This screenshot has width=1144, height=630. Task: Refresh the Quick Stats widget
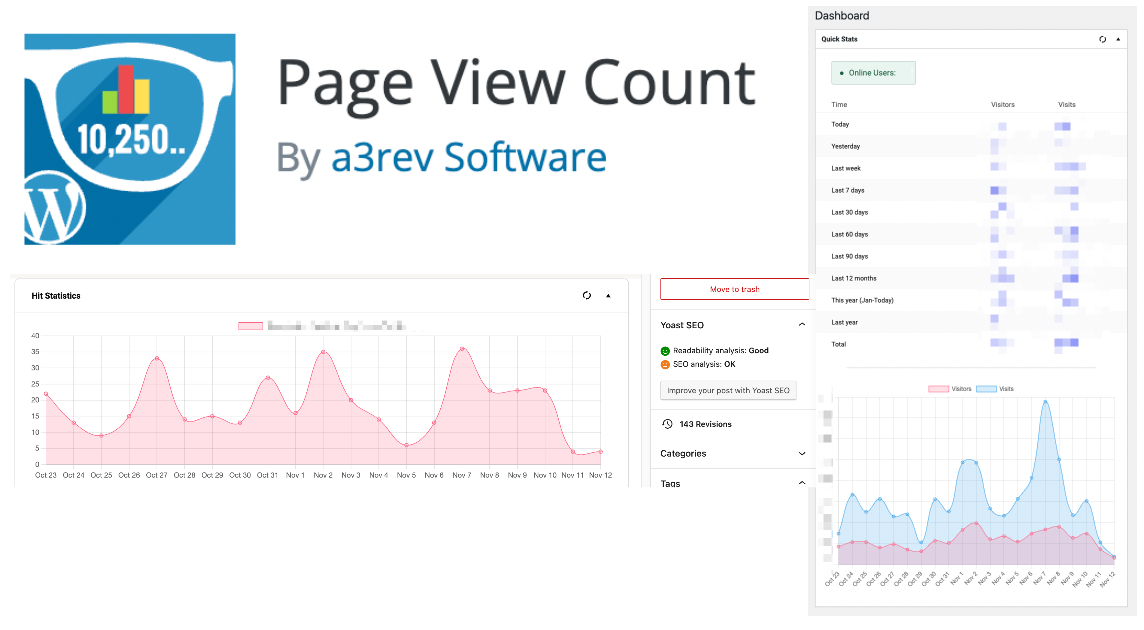(1102, 39)
